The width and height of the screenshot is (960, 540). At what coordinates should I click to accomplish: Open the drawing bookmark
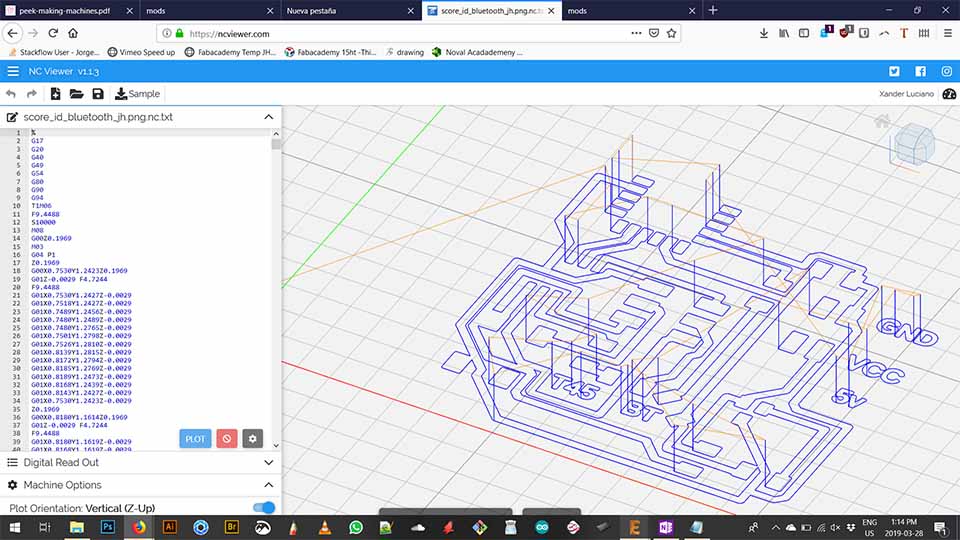(405, 52)
